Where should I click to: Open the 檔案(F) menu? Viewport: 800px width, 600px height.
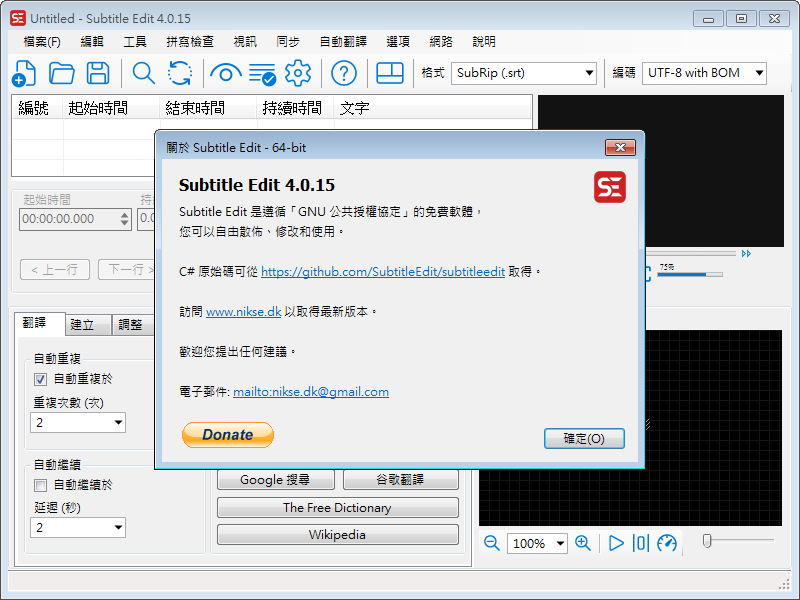click(42, 42)
